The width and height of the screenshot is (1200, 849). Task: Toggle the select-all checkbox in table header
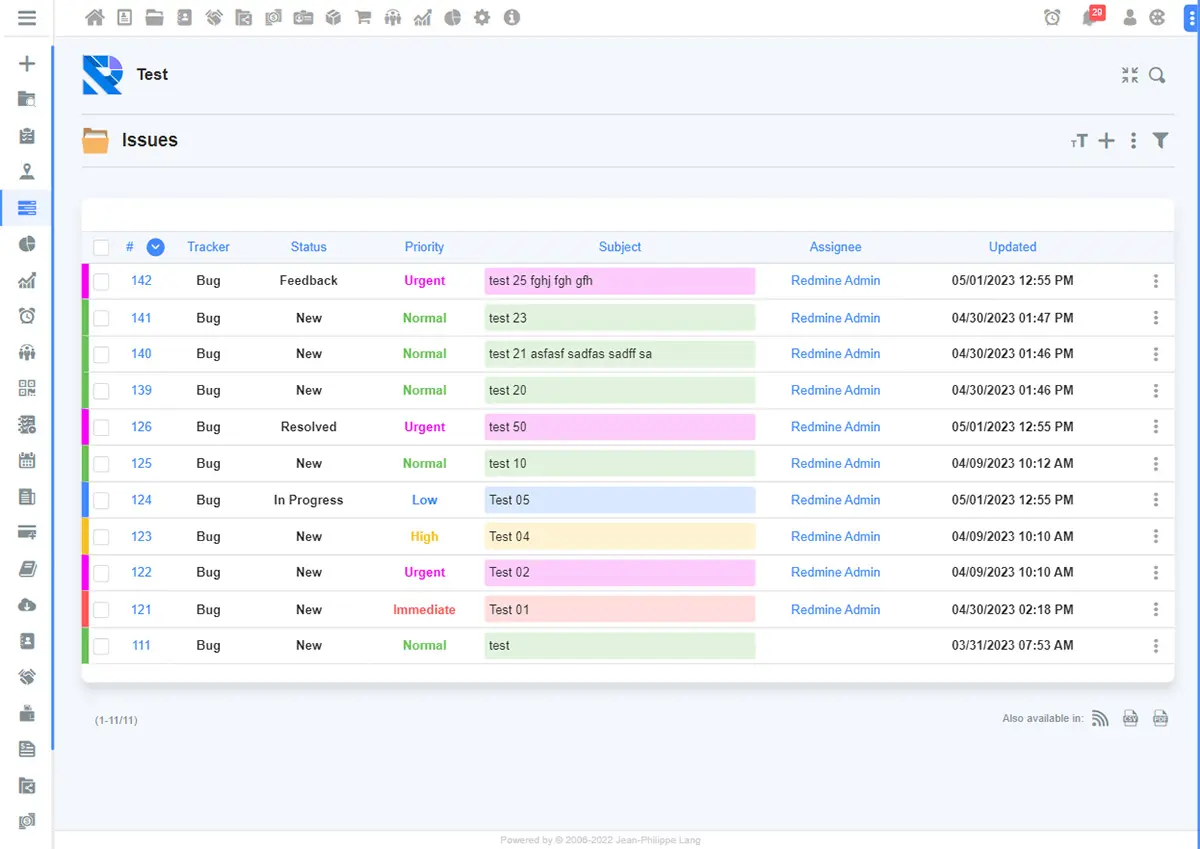[101, 247]
